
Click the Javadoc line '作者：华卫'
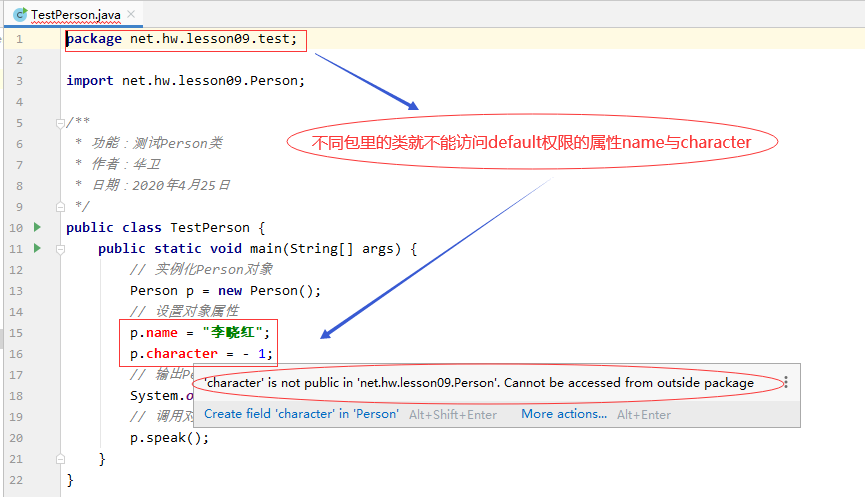click(x=126, y=164)
